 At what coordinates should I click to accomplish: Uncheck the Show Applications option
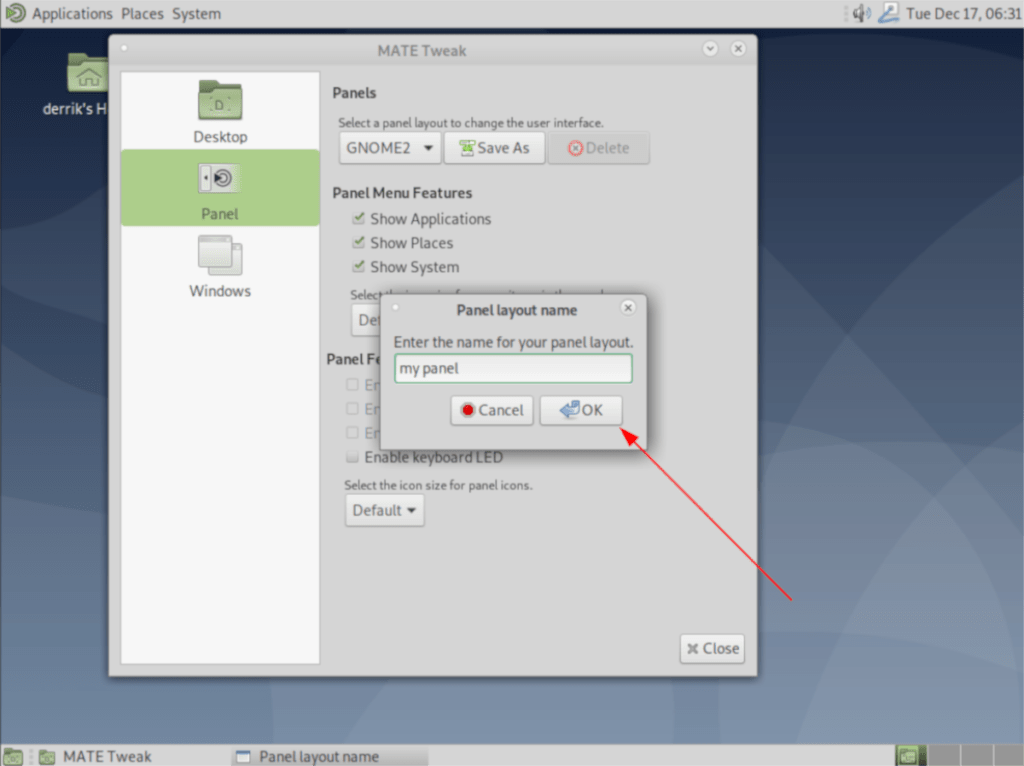click(358, 218)
